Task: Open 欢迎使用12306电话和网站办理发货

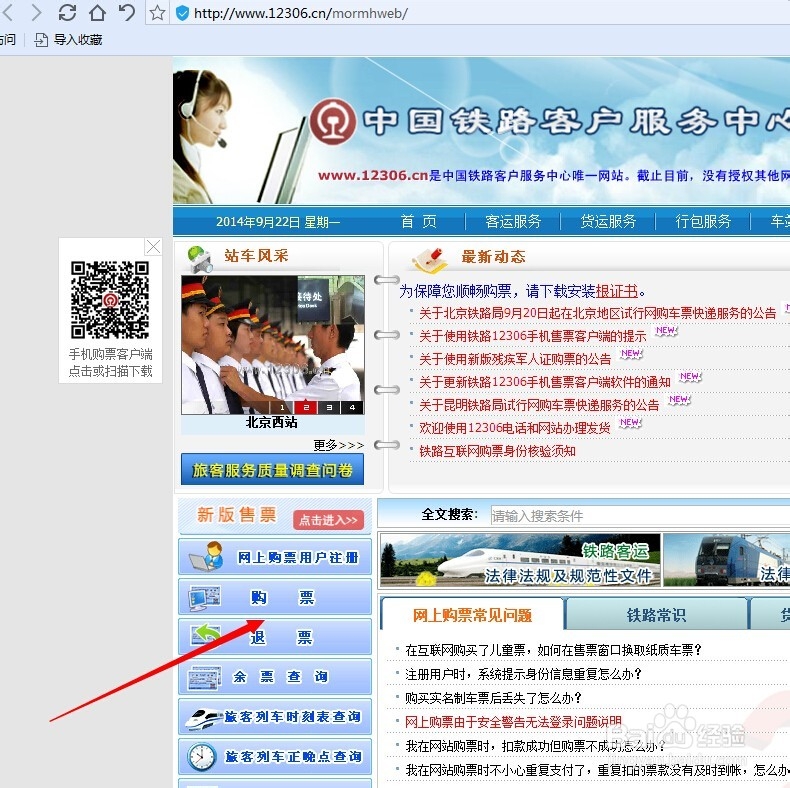Action: click(514, 428)
